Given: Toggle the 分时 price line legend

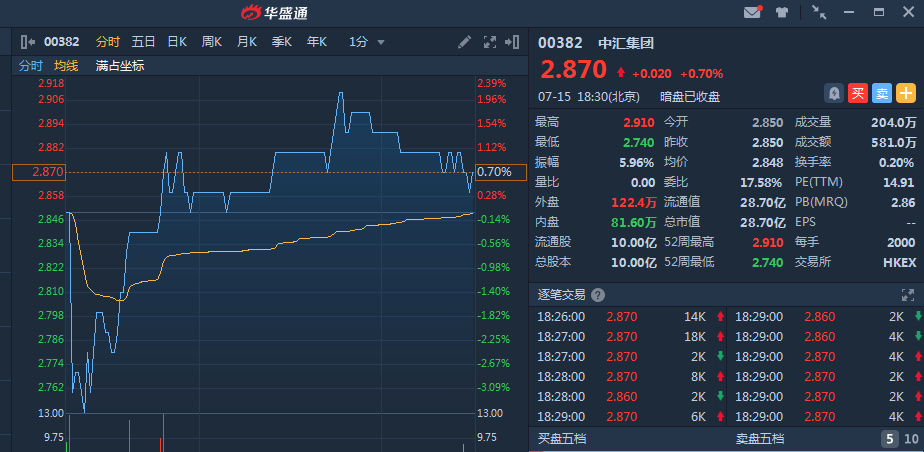Looking at the screenshot, I should pyautogui.click(x=31, y=66).
